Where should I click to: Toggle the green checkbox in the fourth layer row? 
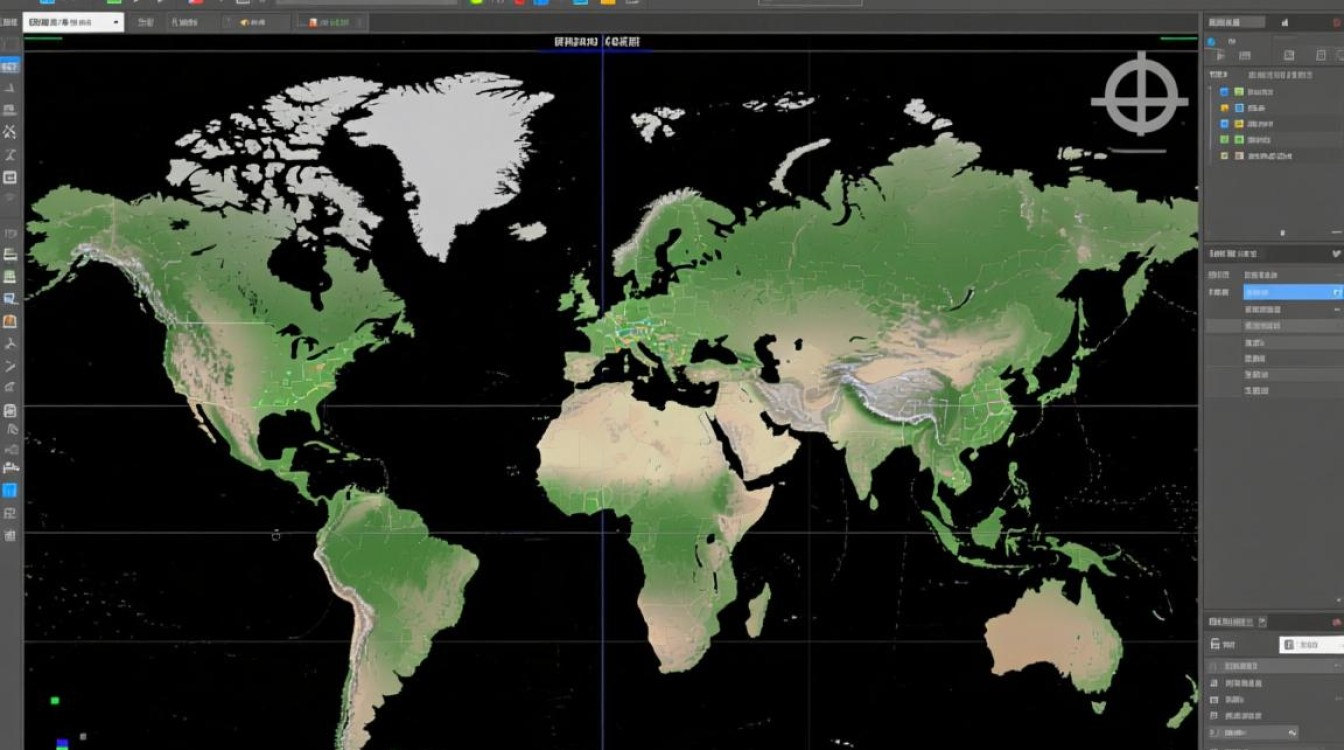click(x=1224, y=140)
